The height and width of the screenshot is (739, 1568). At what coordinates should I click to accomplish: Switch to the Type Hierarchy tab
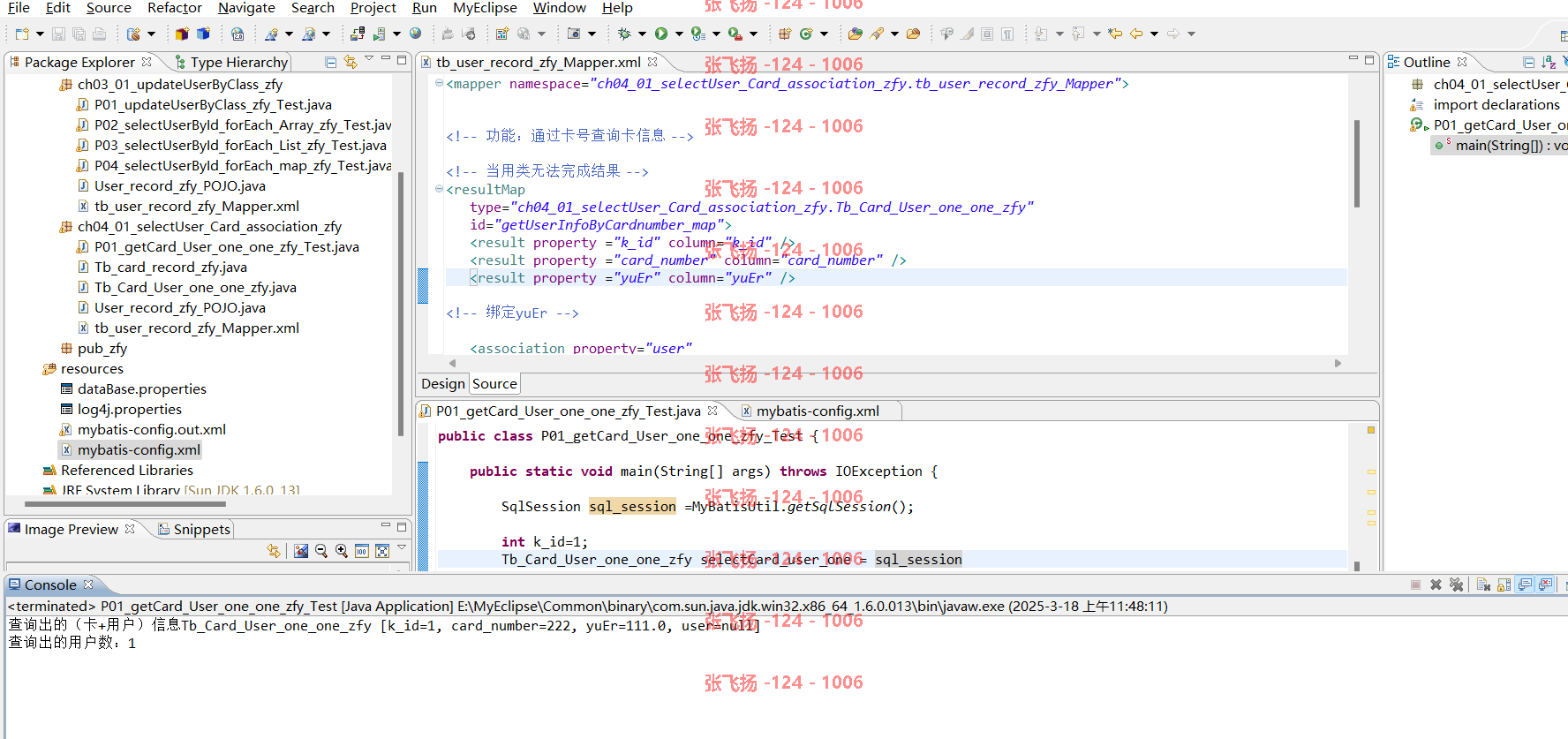[231, 62]
